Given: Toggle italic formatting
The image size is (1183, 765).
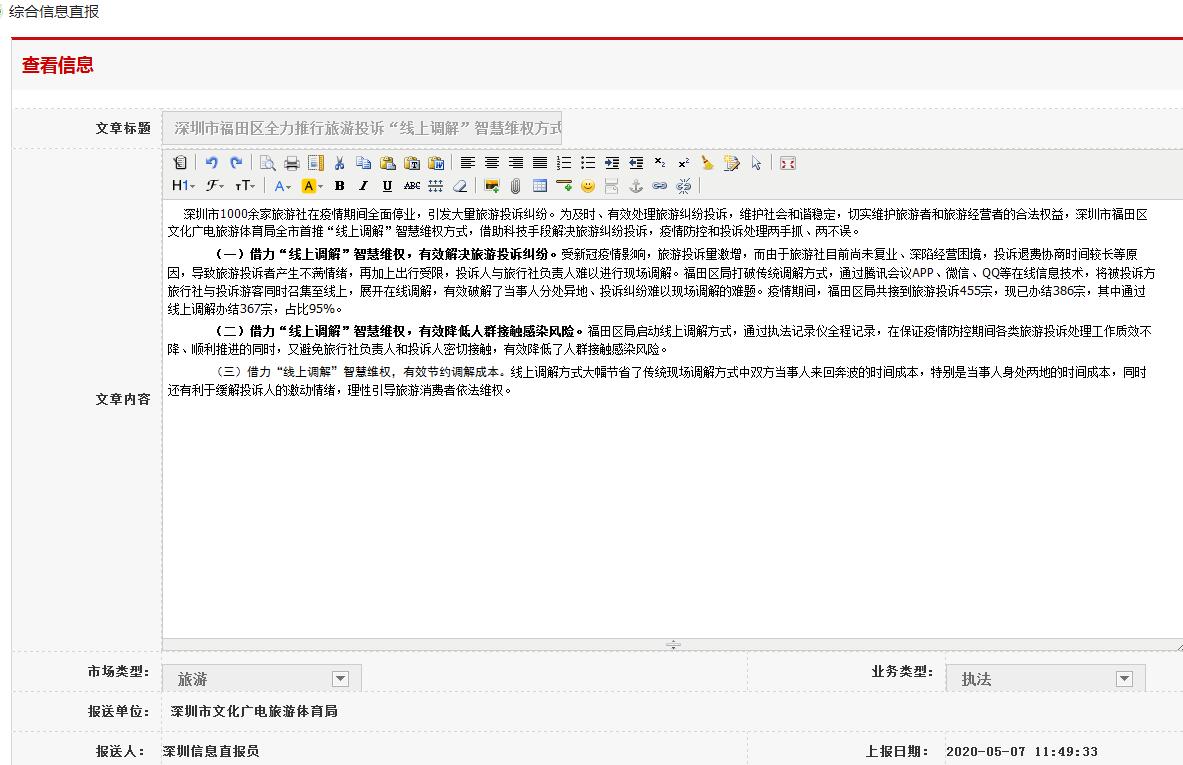Looking at the screenshot, I should point(364,187).
